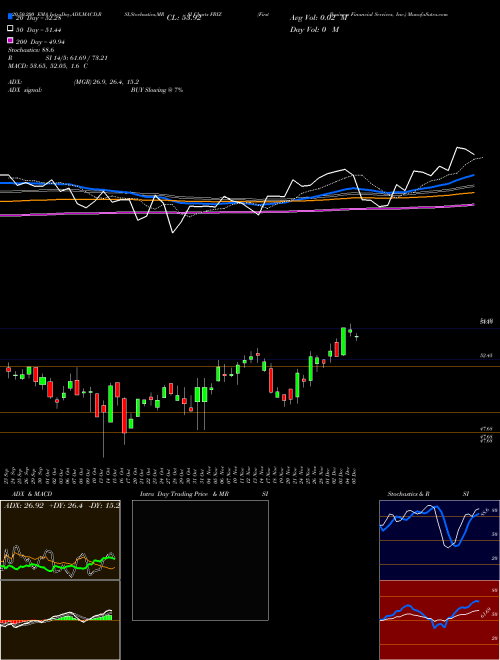Click the 'Avg Vol: 0.02 M' text
The width and height of the screenshot is (500, 660).
pos(319,18)
